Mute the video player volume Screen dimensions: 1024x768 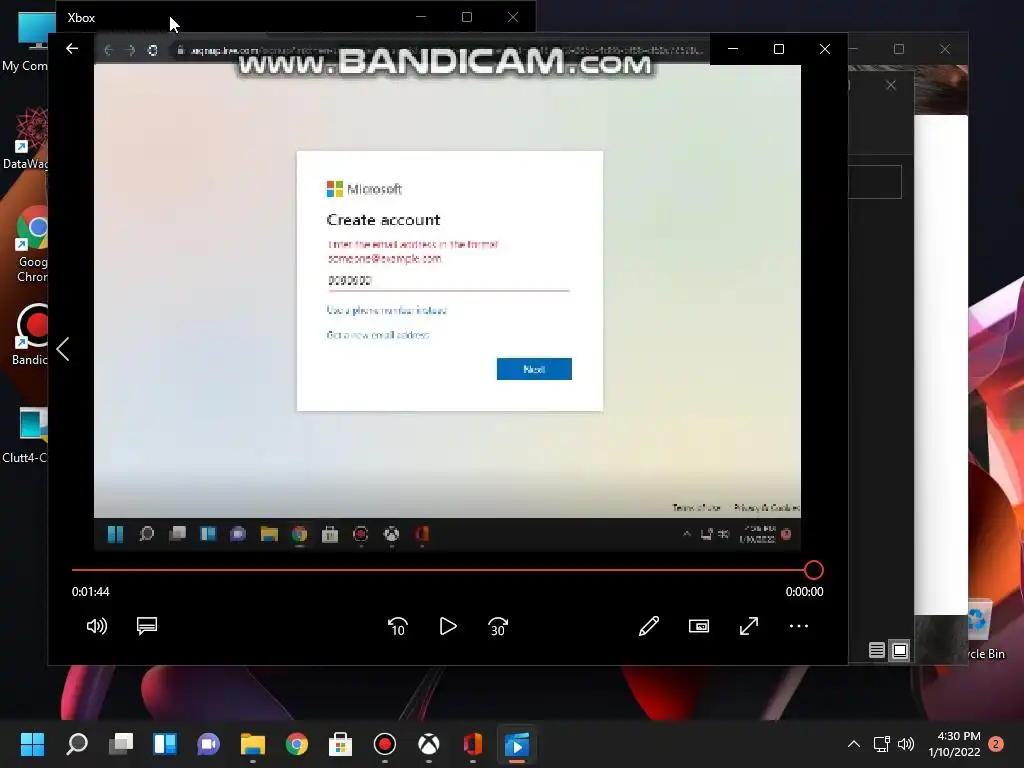(x=97, y=626)
